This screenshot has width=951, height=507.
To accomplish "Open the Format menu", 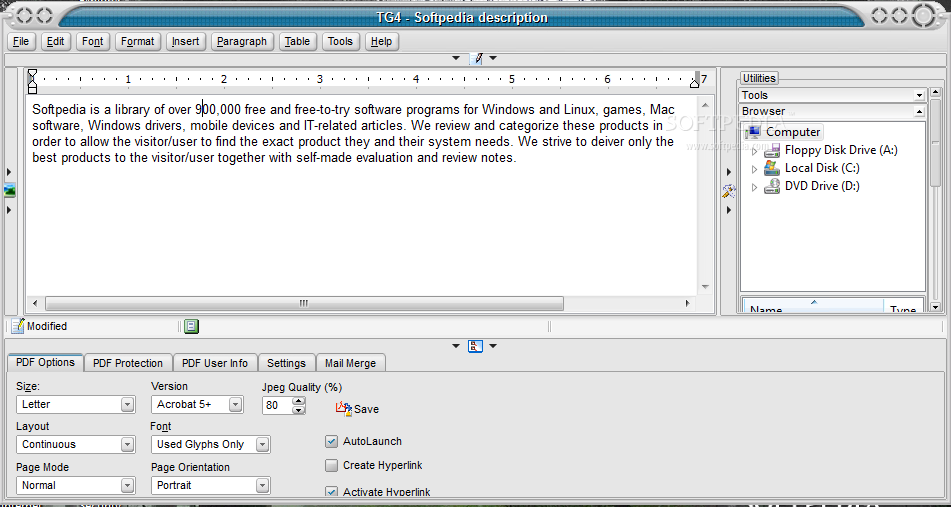I will coord(138,41).
